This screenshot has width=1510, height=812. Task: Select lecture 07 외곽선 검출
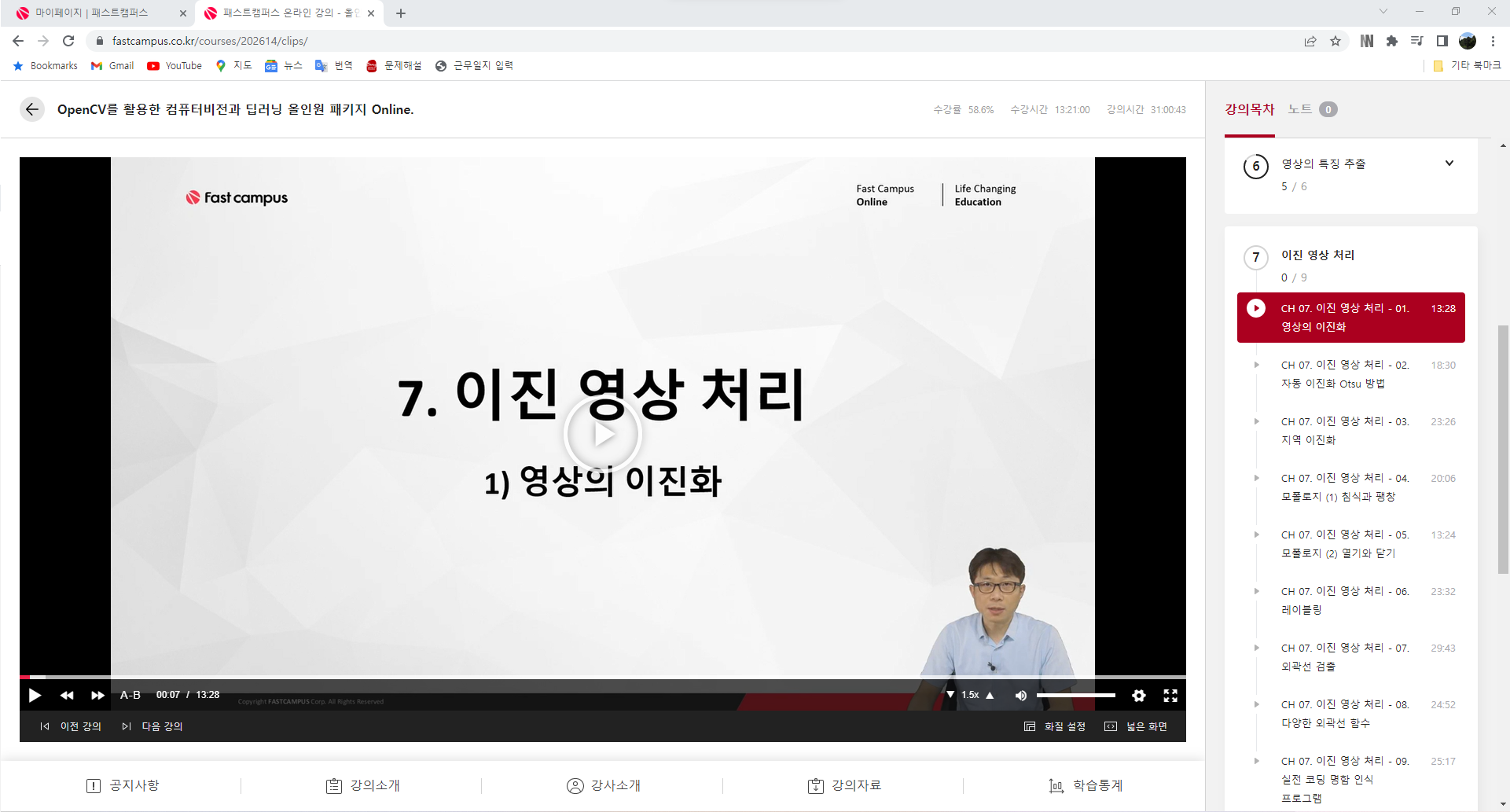point(1351,657)
